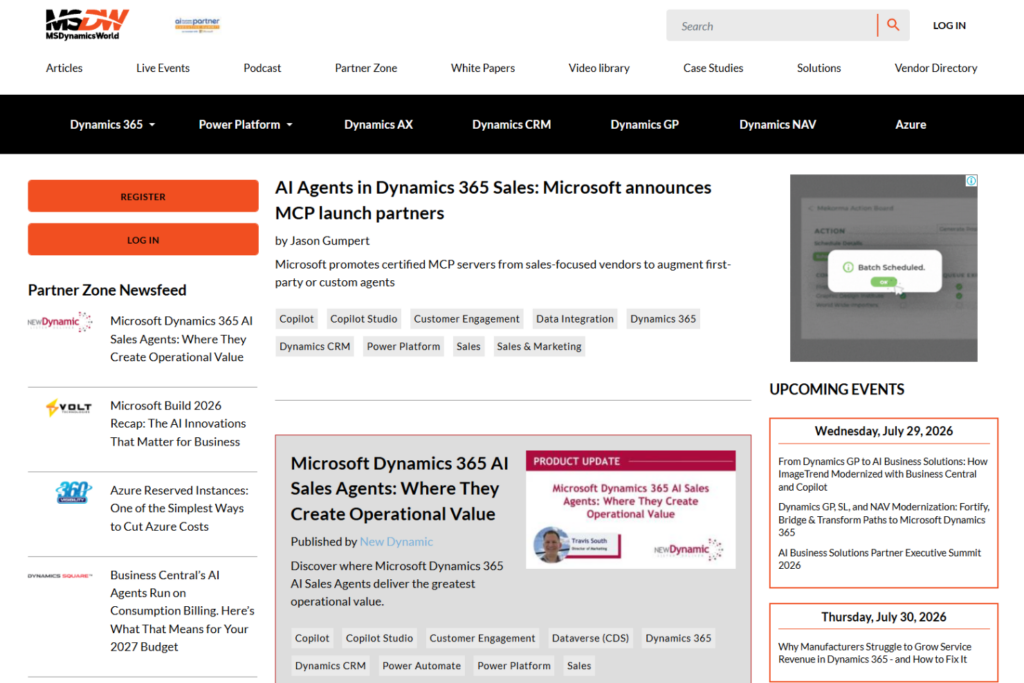
Task: Select Dynamics AX in black navbar
Action: pyautogui.click(x=378, y=124)
